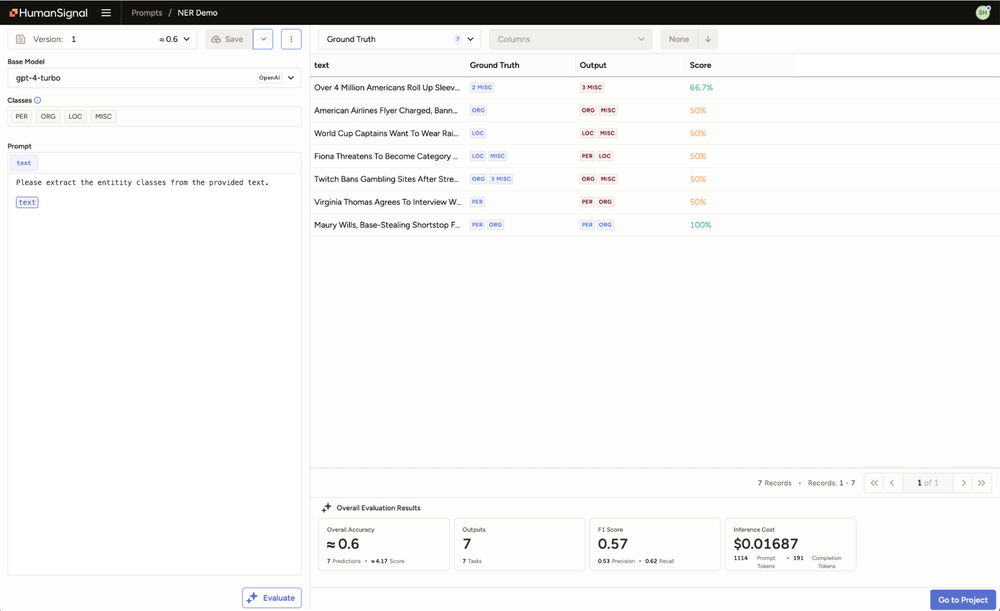Click the 100% score value
This screenshot has height=611, width=1000.
pyautogui.click(x=700, y=225)
